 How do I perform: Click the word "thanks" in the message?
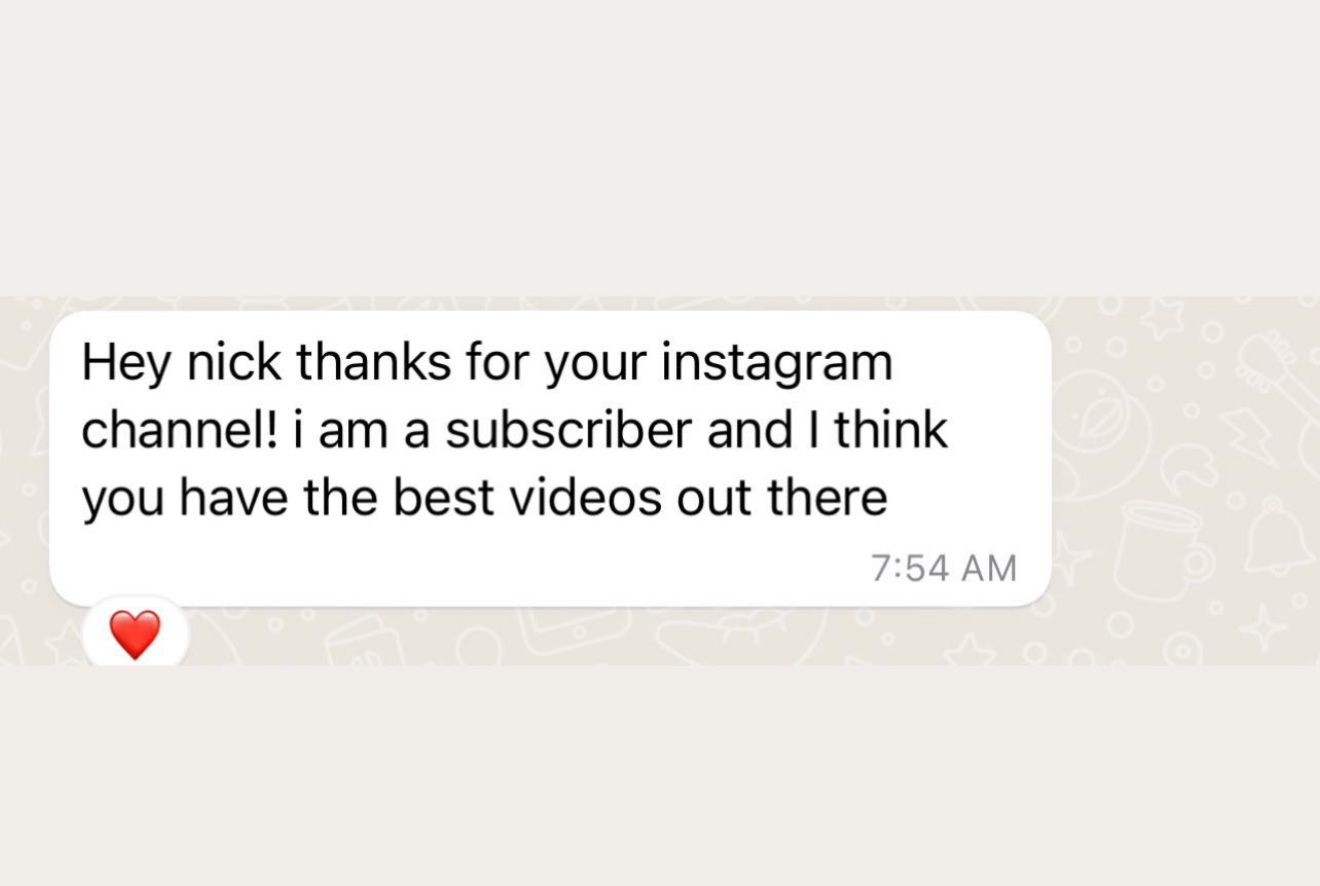(x=374, y=362)
